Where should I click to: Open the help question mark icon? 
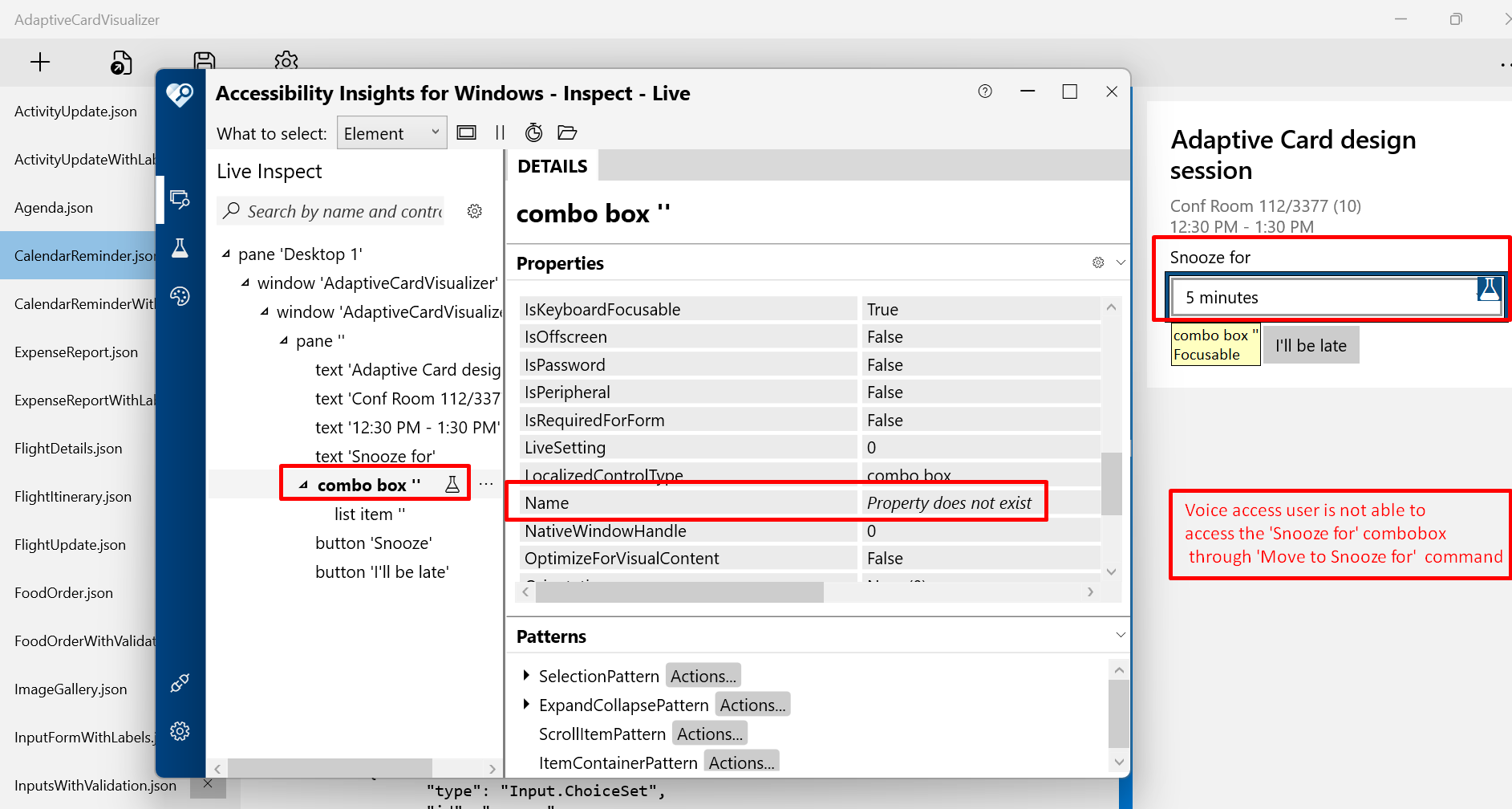985,91
